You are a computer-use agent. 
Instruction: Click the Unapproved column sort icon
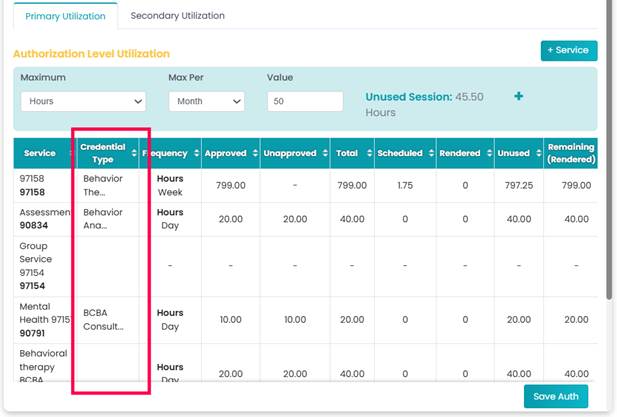pos(322,153)
